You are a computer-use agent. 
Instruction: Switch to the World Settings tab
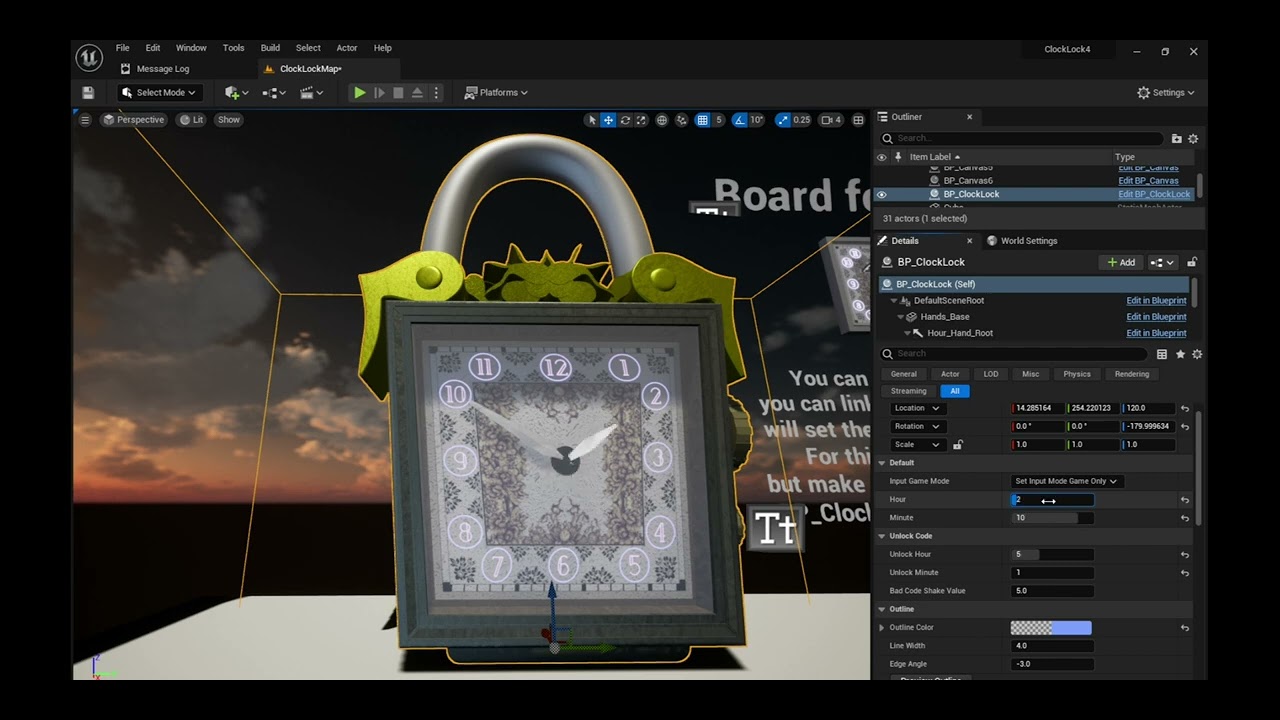point(1022,241)
